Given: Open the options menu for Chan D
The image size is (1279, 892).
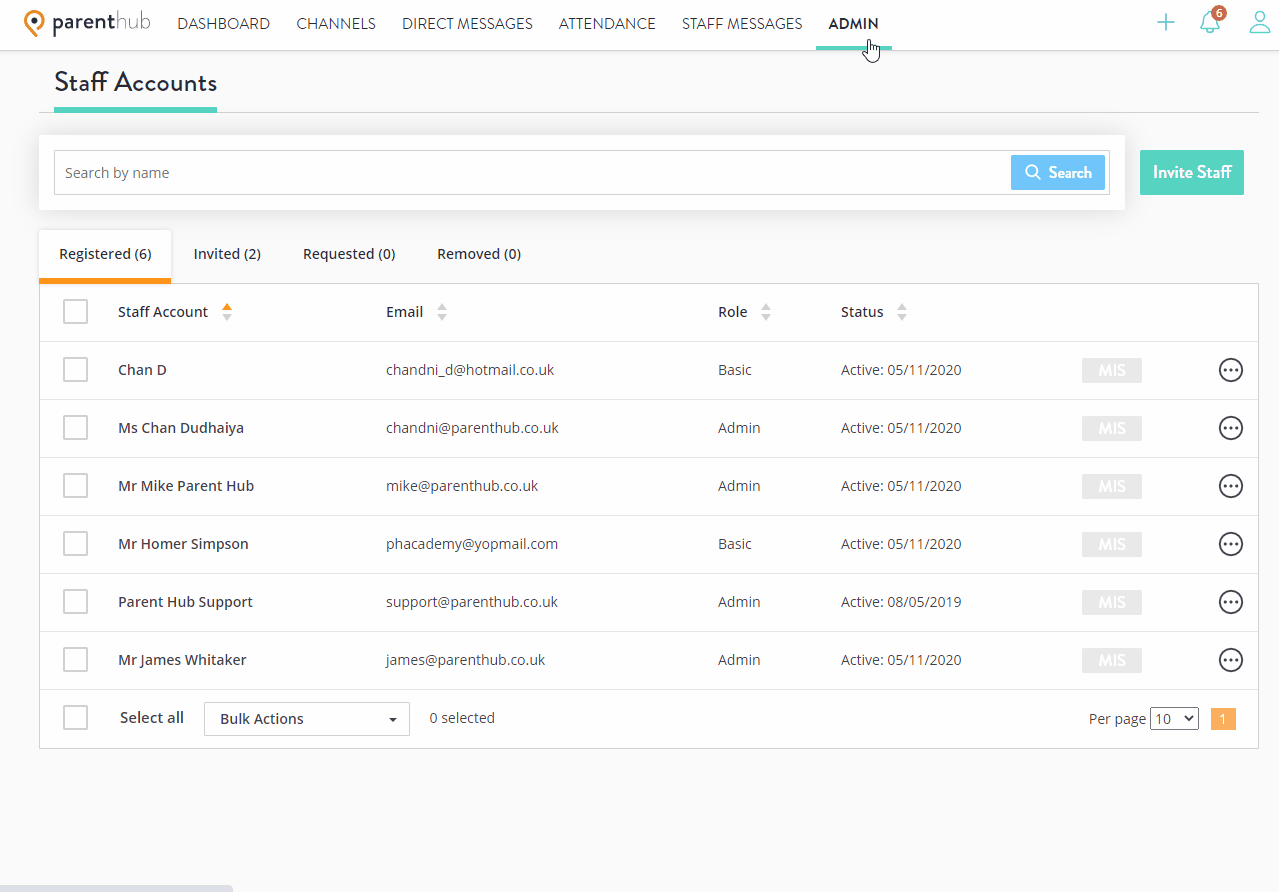Looking at the screenshot, I should (x=1231, y=370).
